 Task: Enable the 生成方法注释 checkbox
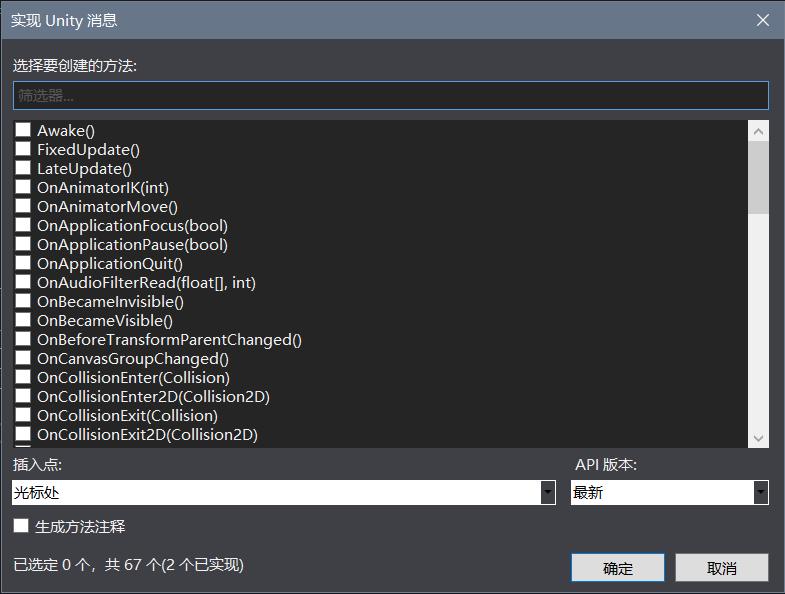pyautogui.click(x=21, y=526)
